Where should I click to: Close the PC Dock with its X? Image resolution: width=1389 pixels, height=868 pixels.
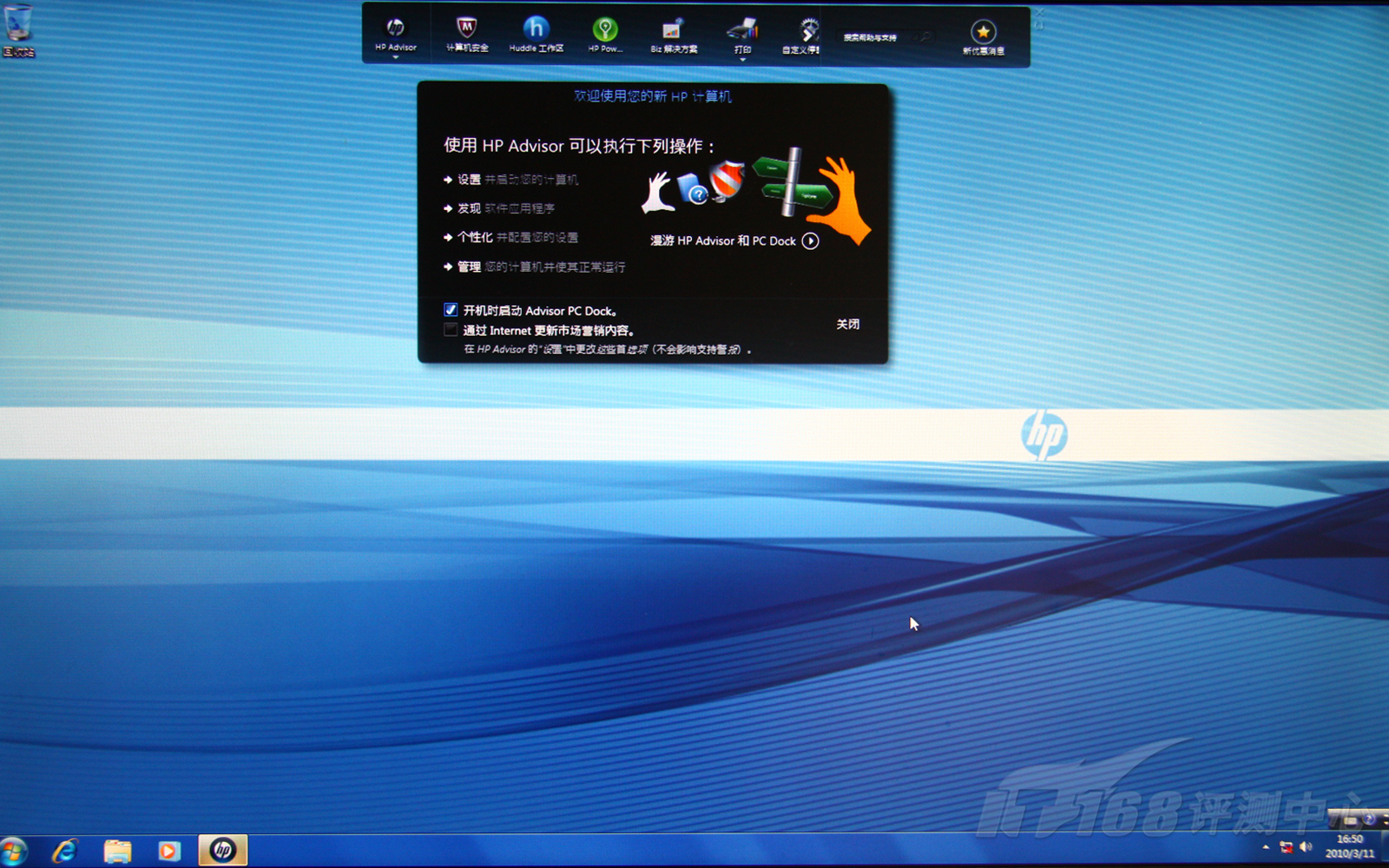(1038, 13)
